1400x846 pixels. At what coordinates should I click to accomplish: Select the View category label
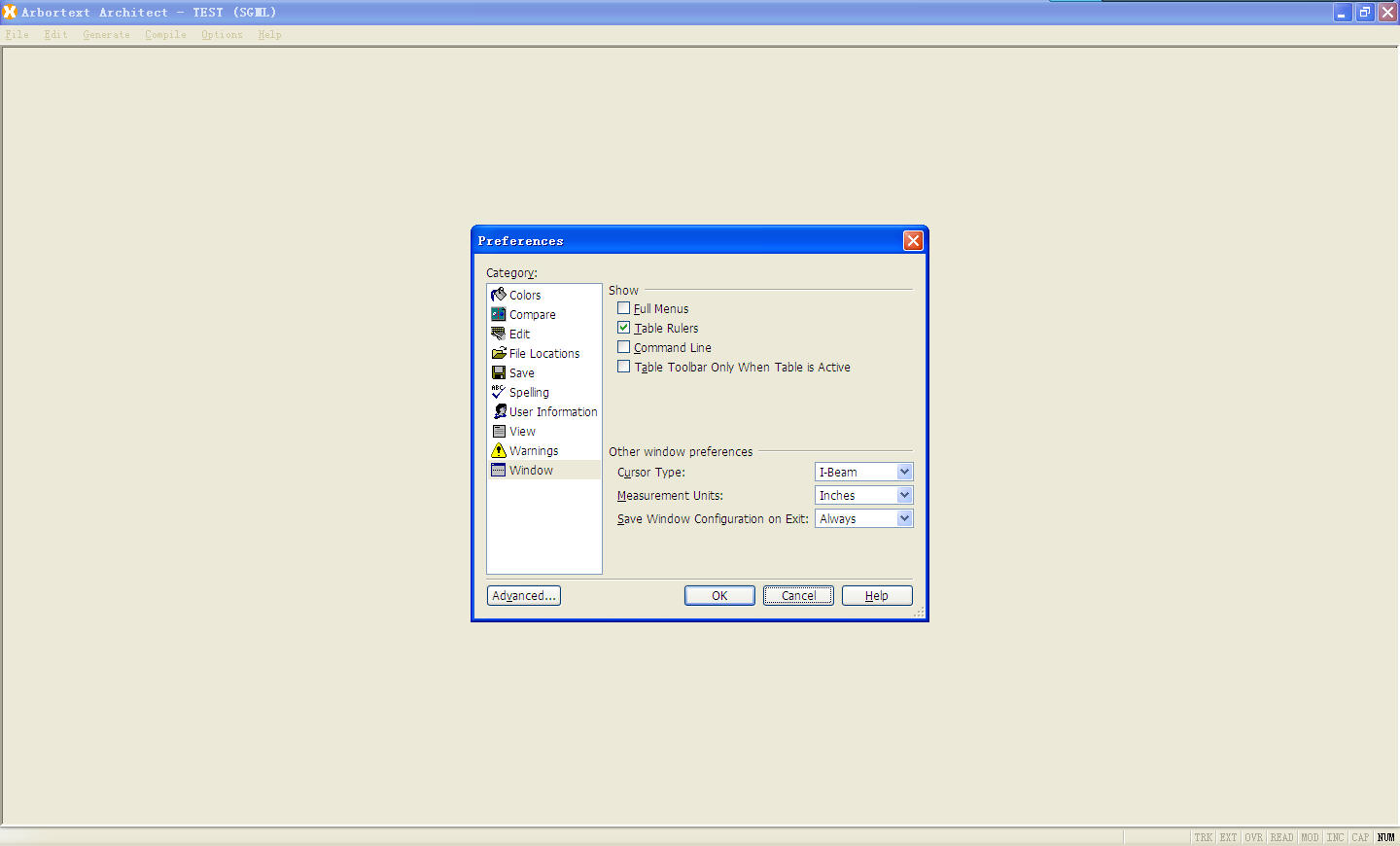coord(522,431)
